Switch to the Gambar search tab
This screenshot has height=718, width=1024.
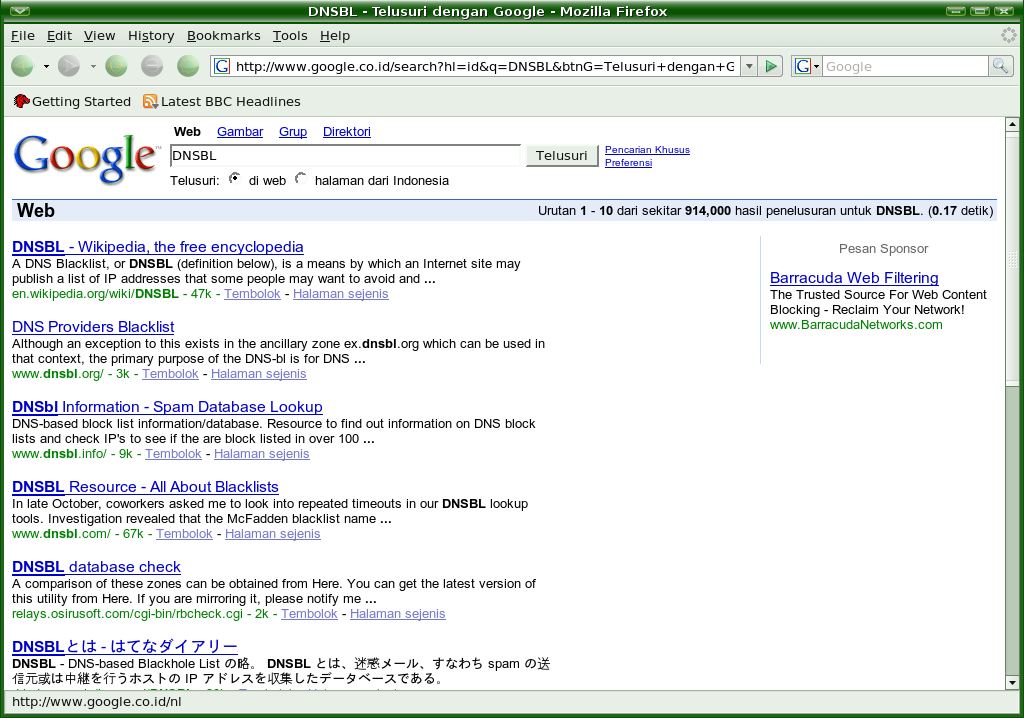point(240,131)
